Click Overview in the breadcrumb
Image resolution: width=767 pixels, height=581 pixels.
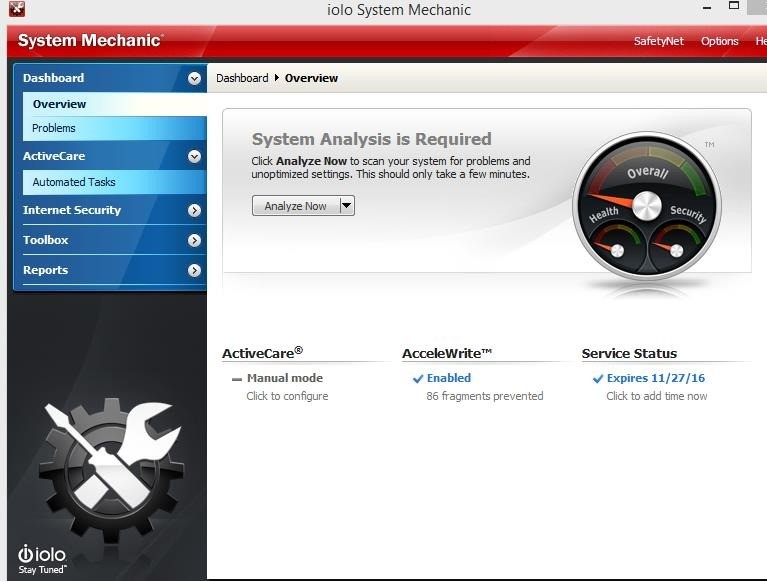point(311,78)
